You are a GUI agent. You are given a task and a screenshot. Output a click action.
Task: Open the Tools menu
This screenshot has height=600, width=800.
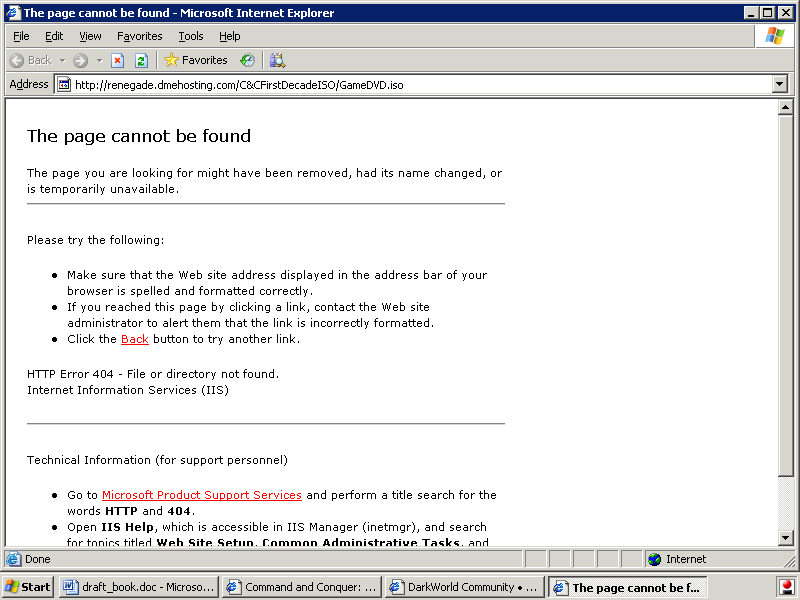(190, 36)
